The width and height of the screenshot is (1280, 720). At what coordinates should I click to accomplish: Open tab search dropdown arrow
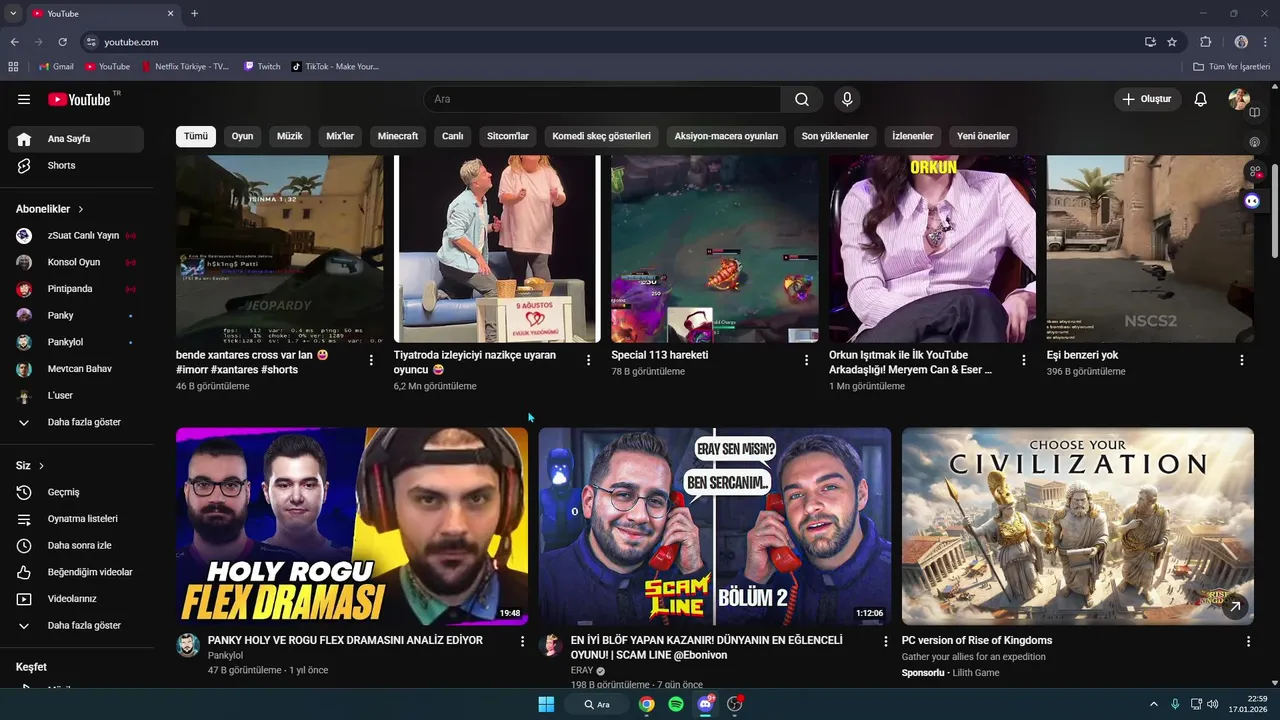(13, 13)
